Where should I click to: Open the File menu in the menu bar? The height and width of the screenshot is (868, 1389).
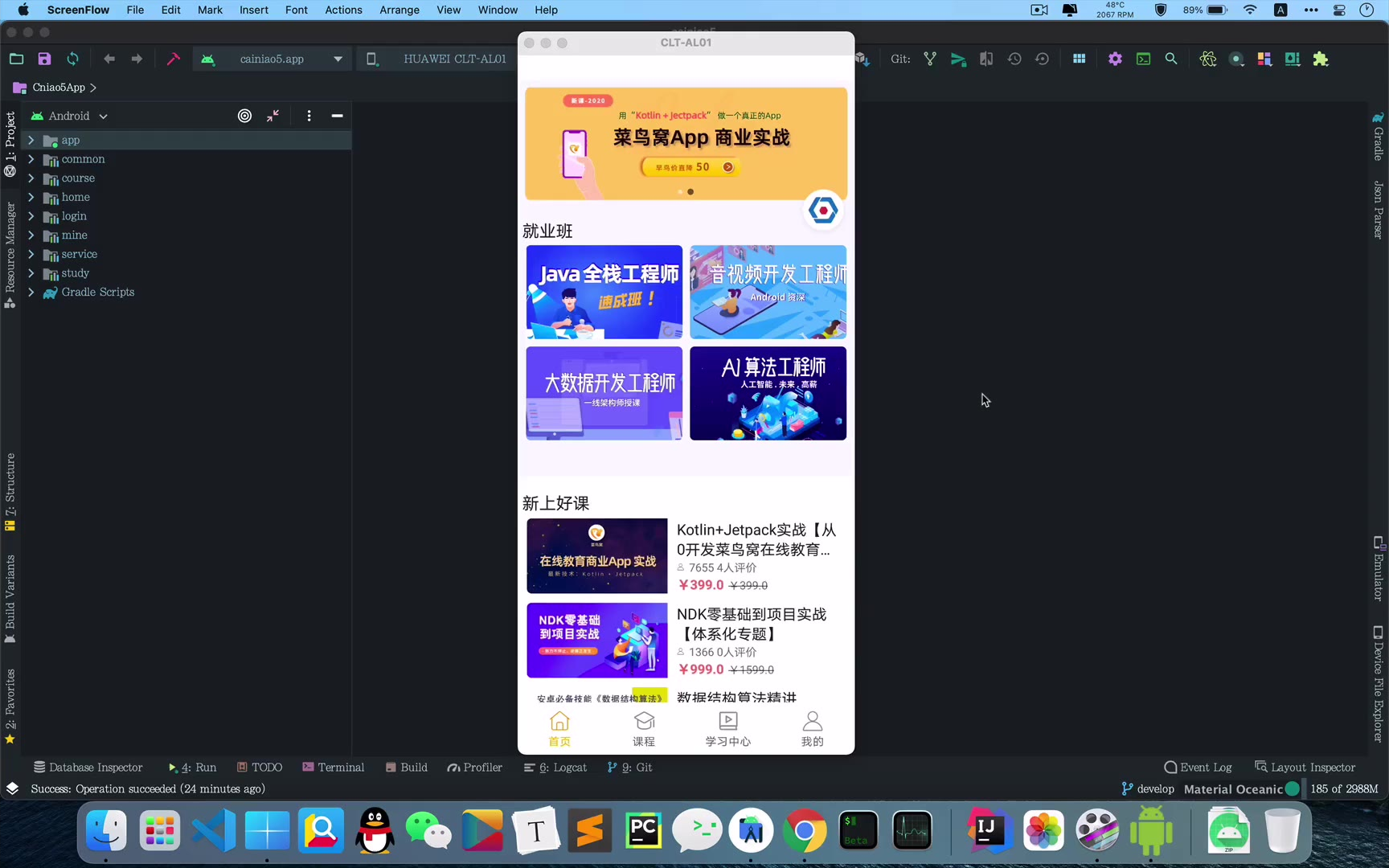[135, 10]
